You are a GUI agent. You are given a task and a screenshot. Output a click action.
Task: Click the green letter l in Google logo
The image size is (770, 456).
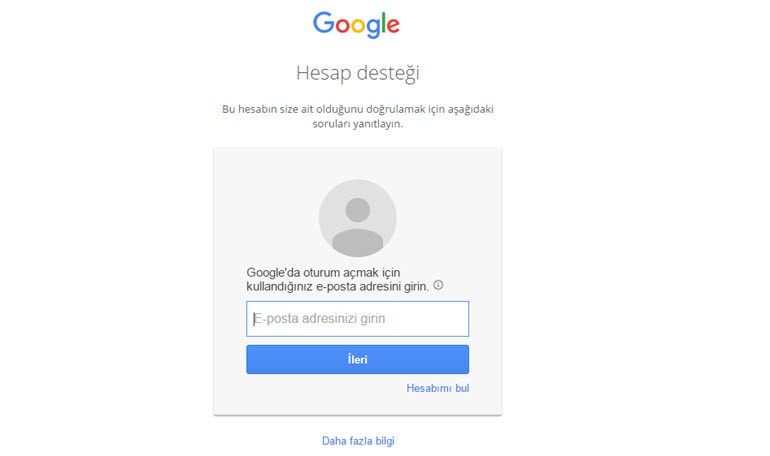[384, 23]
